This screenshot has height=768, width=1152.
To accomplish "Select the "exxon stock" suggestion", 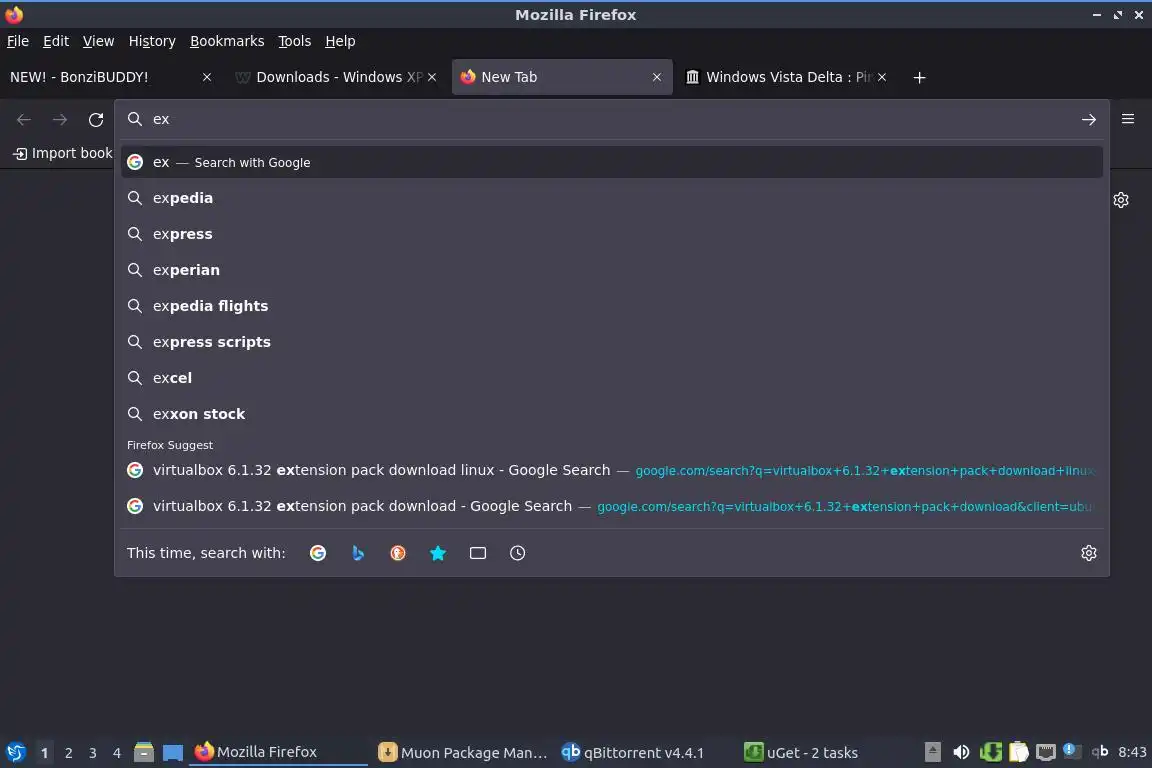I will [611, 414].
